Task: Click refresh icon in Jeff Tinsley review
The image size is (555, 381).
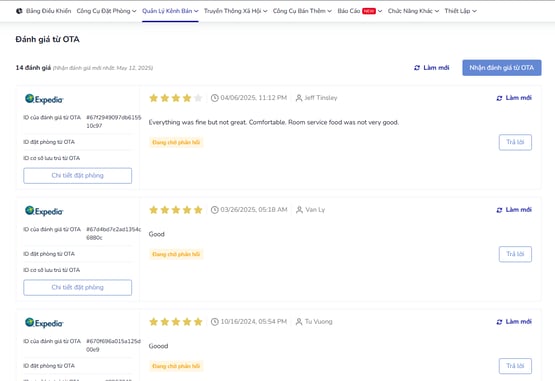Action: [499, 98]
